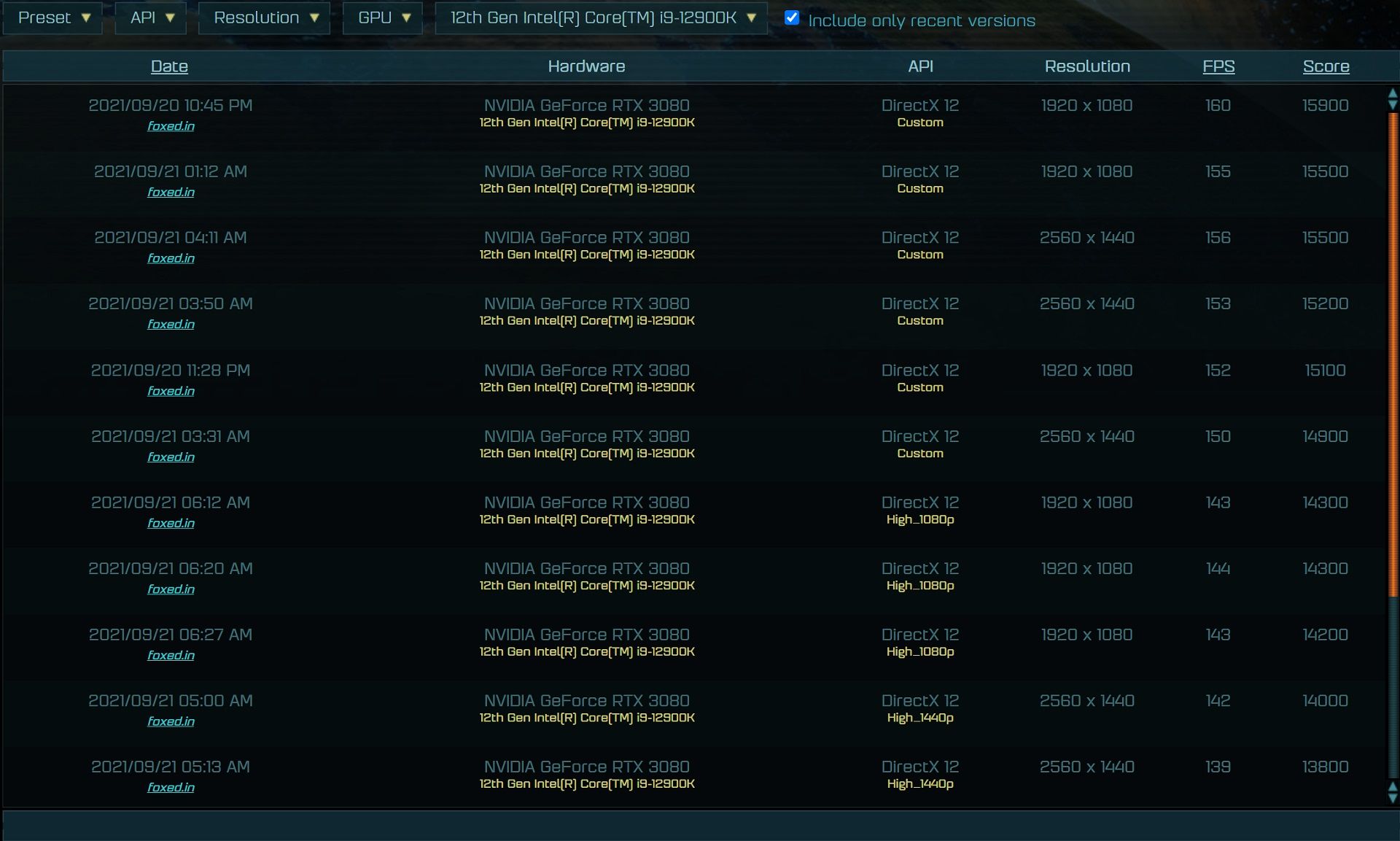Image resolution: width=1400 pixels, height=841 pixels.
Task: Click the 15100 score cell
Action: pos(1325,370)
